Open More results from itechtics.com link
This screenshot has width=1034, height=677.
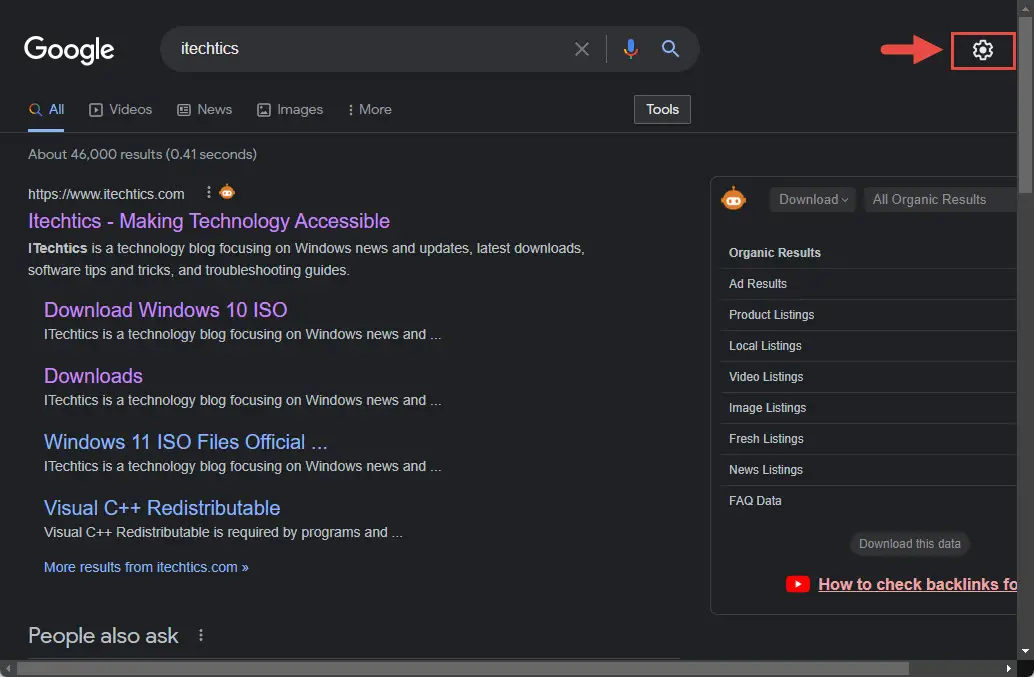(x=146, y=568)
